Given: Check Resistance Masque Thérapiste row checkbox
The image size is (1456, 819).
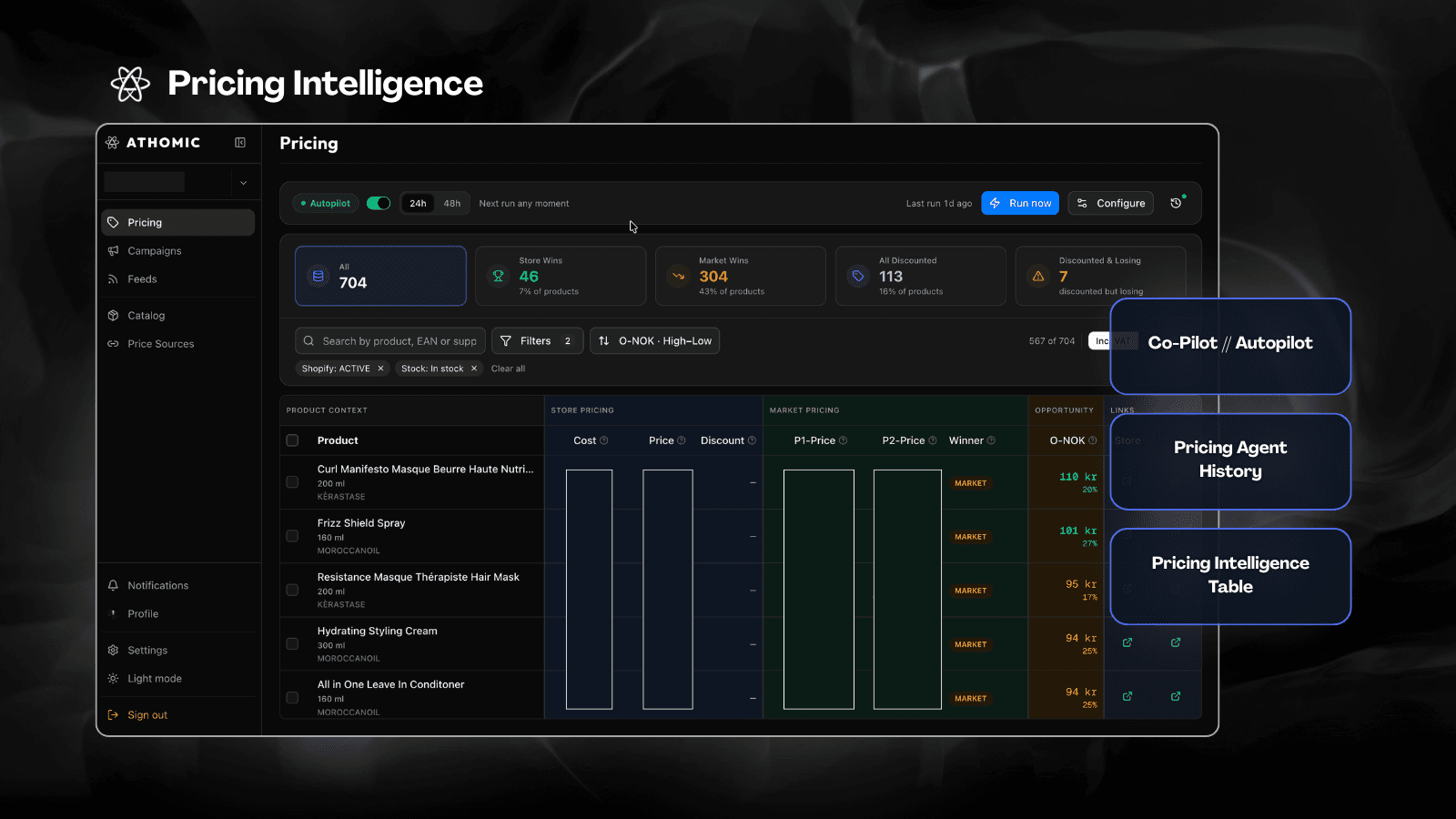Looking at the screenshot, I should point(292,590).
